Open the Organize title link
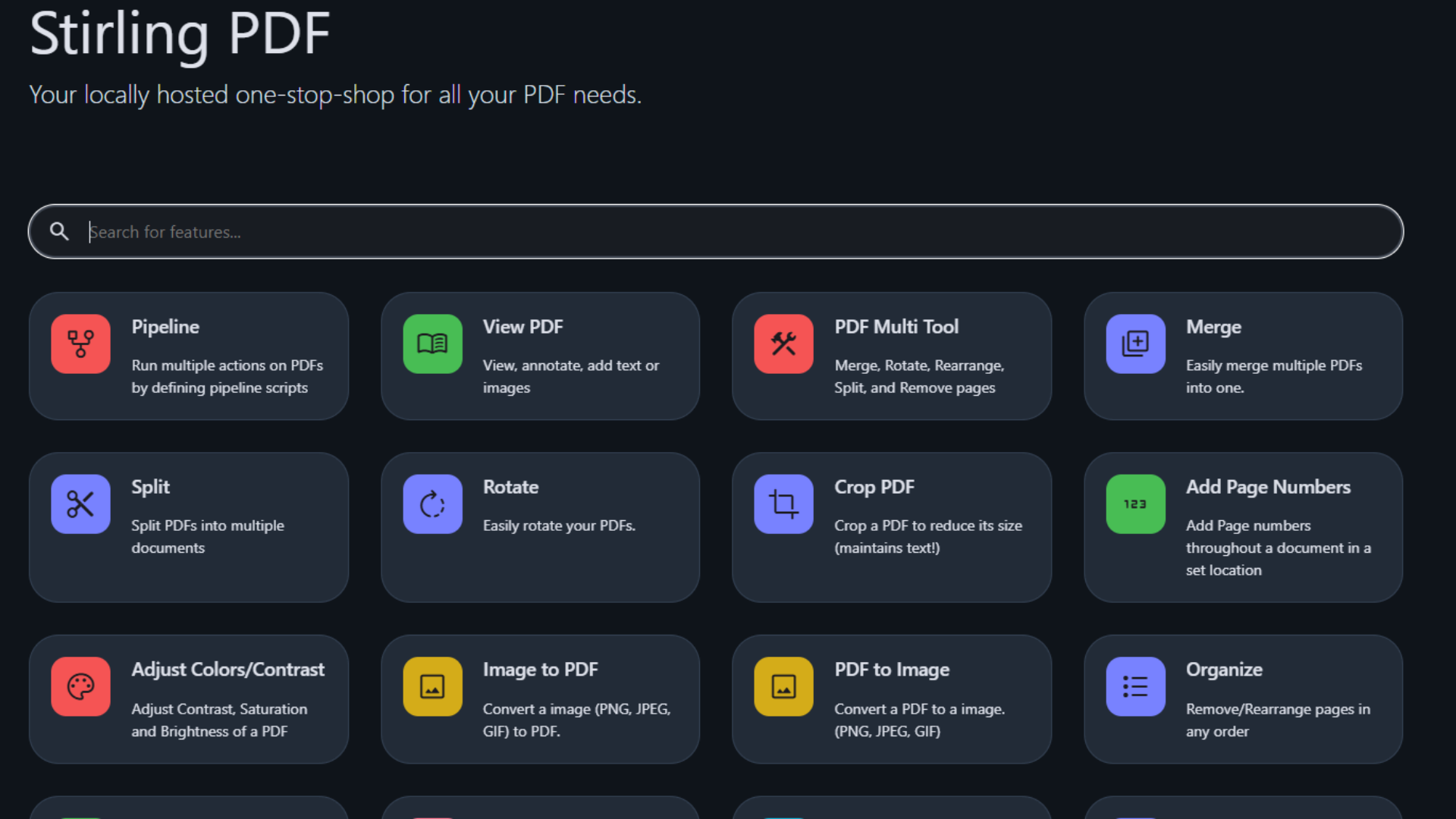1456x819 pixels. [x=1224, y=670]
